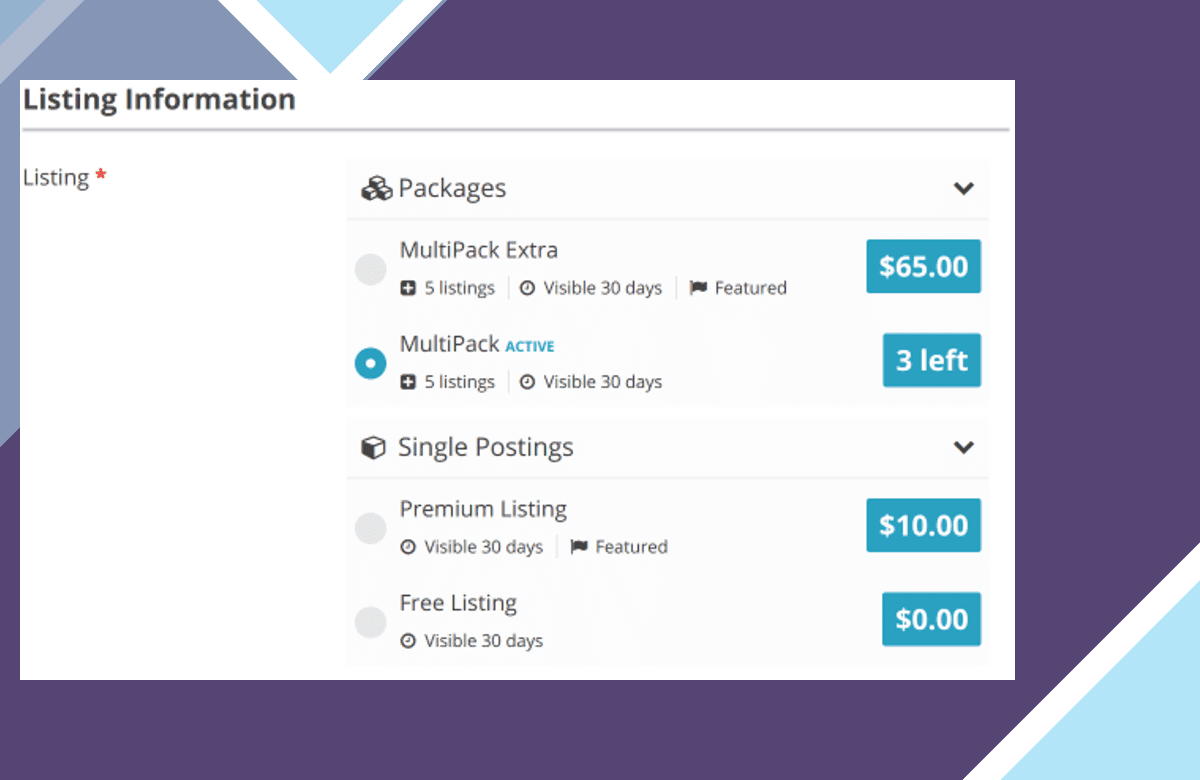
Task: Click the Featured flag icon under MultiPack Extra
Action: pos(698,288)
